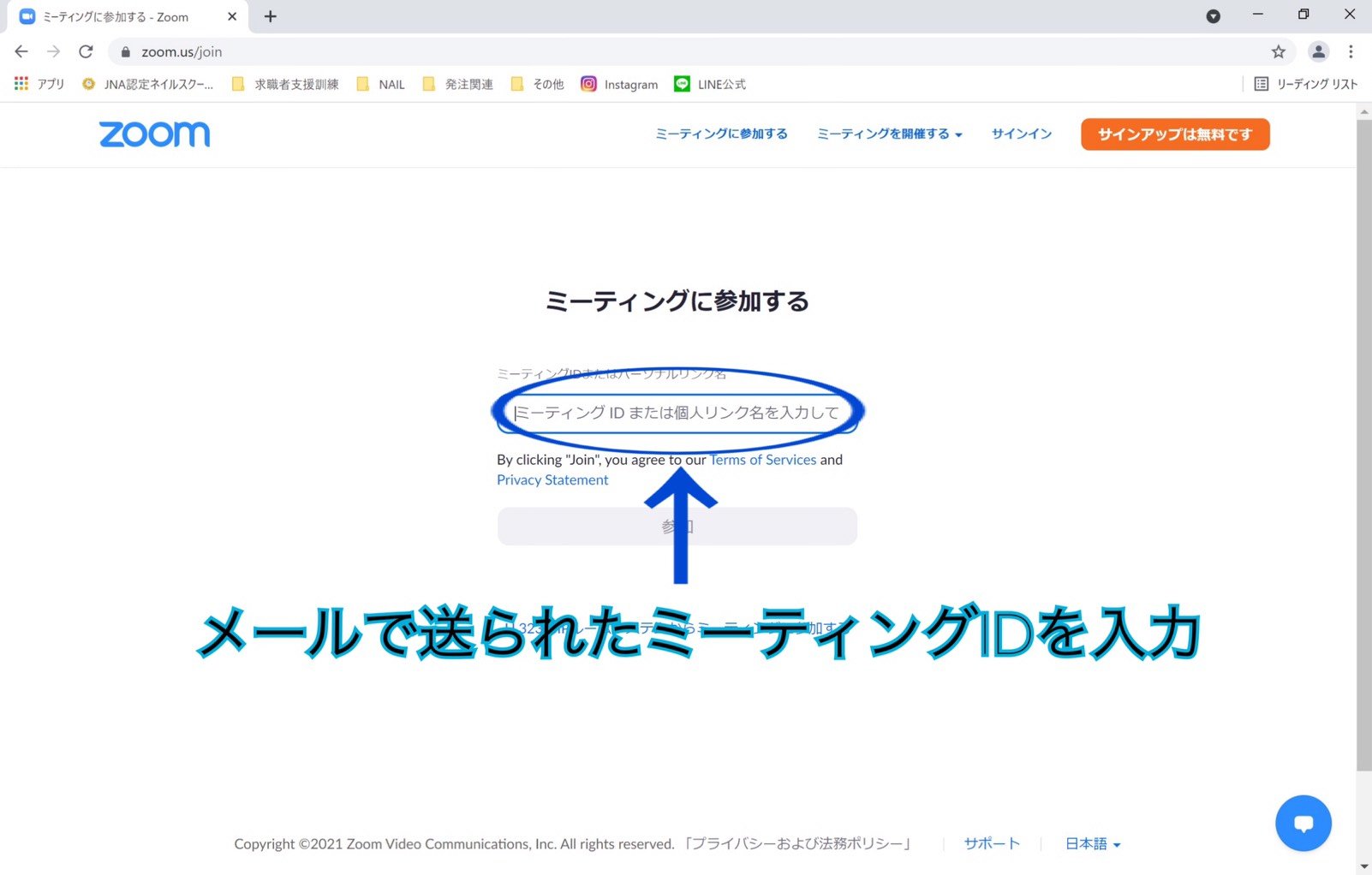
Task: Open the Privacy Statement link
Action: [x=552, y=480]
